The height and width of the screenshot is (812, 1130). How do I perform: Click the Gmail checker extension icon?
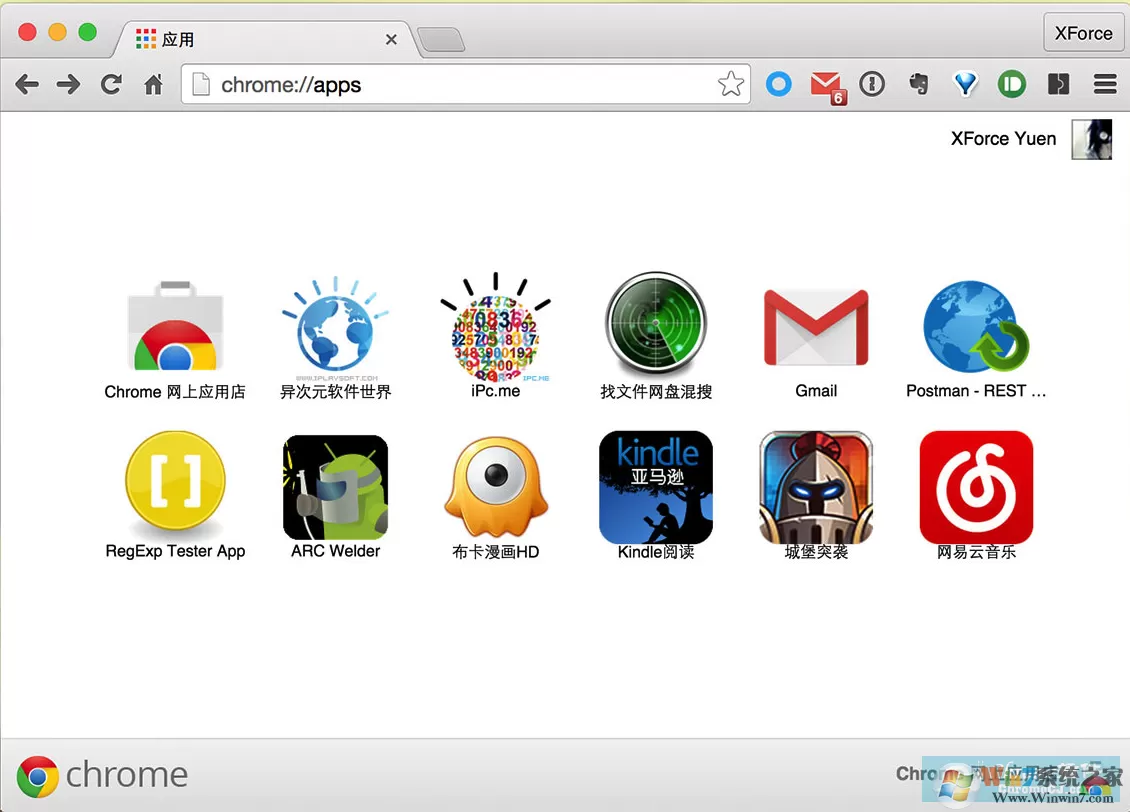pyautogui.click(x=826, y=86)
